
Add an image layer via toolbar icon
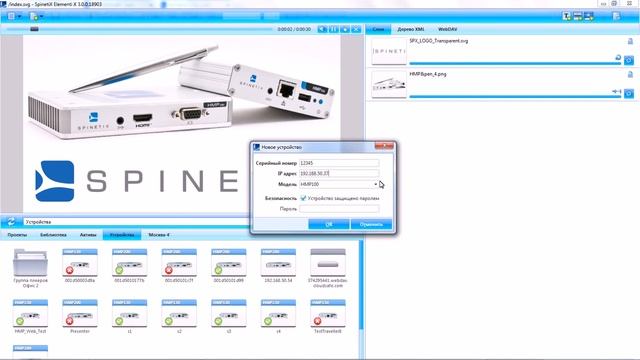click(x=589, y=16)
